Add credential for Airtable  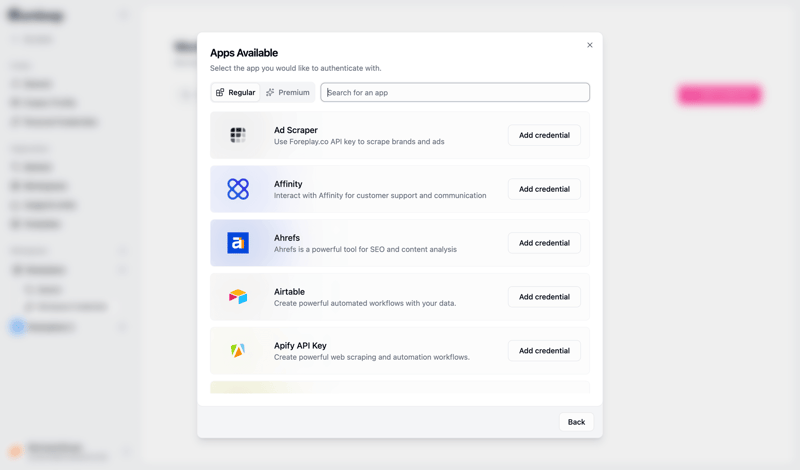coord(544,296)
